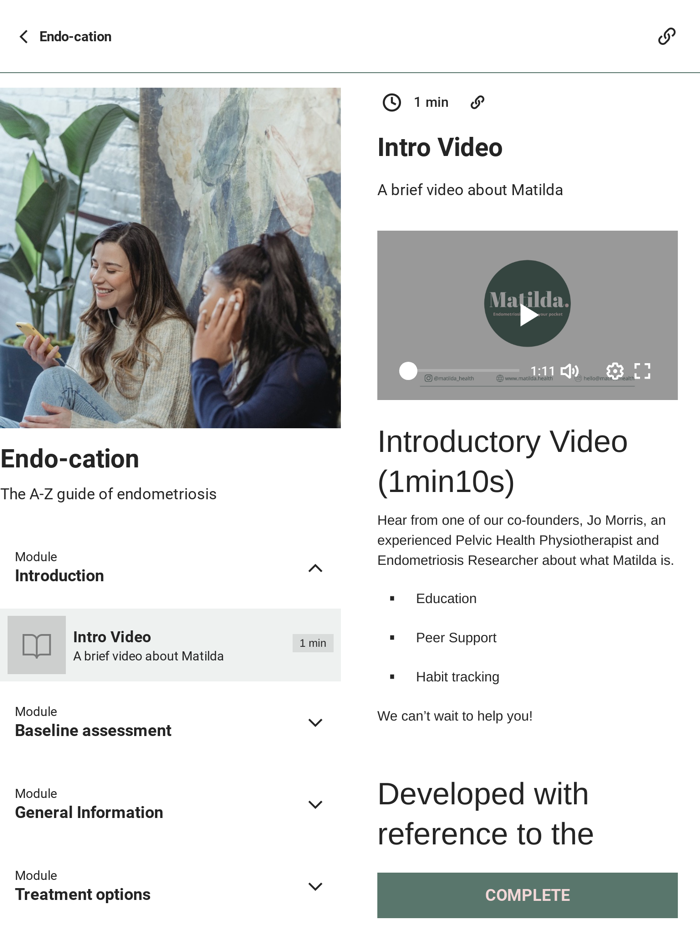Click the Endo-cation course cover image
700x933 pixels.
pyautogui.click(x=170, y=258)
